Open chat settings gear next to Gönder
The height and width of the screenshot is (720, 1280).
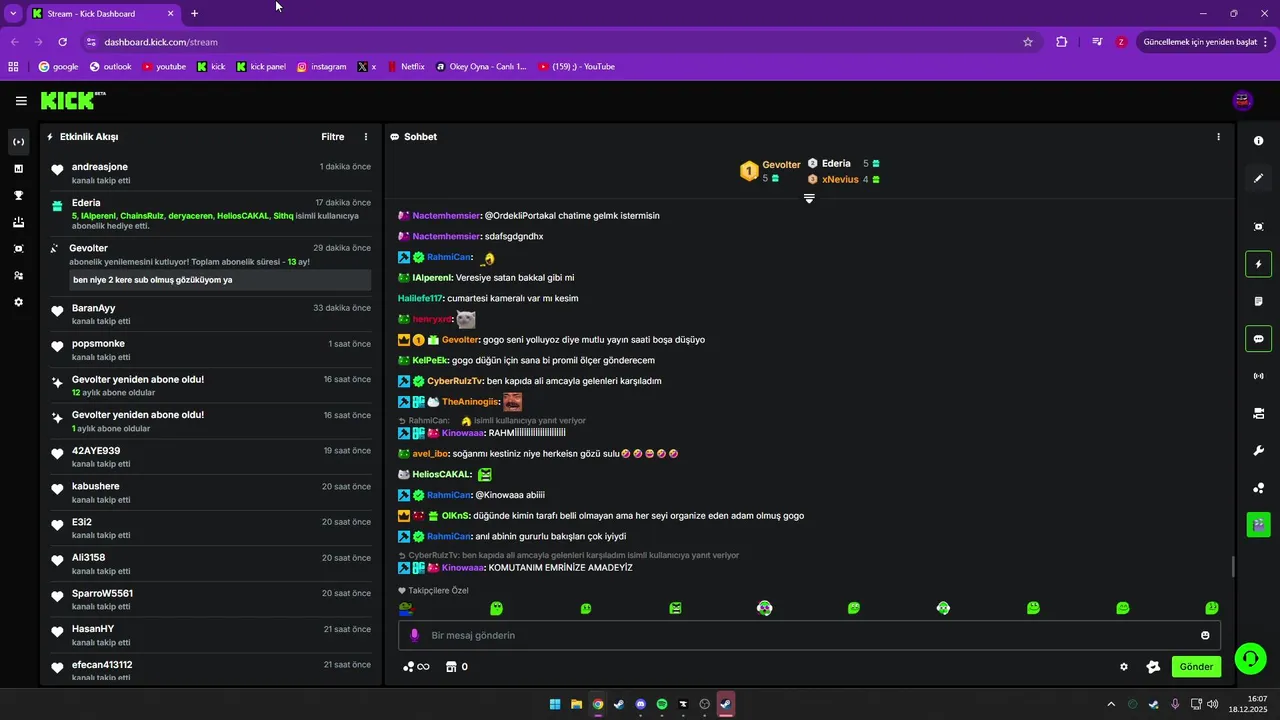pyautogui.click(x=1124, y=667)
